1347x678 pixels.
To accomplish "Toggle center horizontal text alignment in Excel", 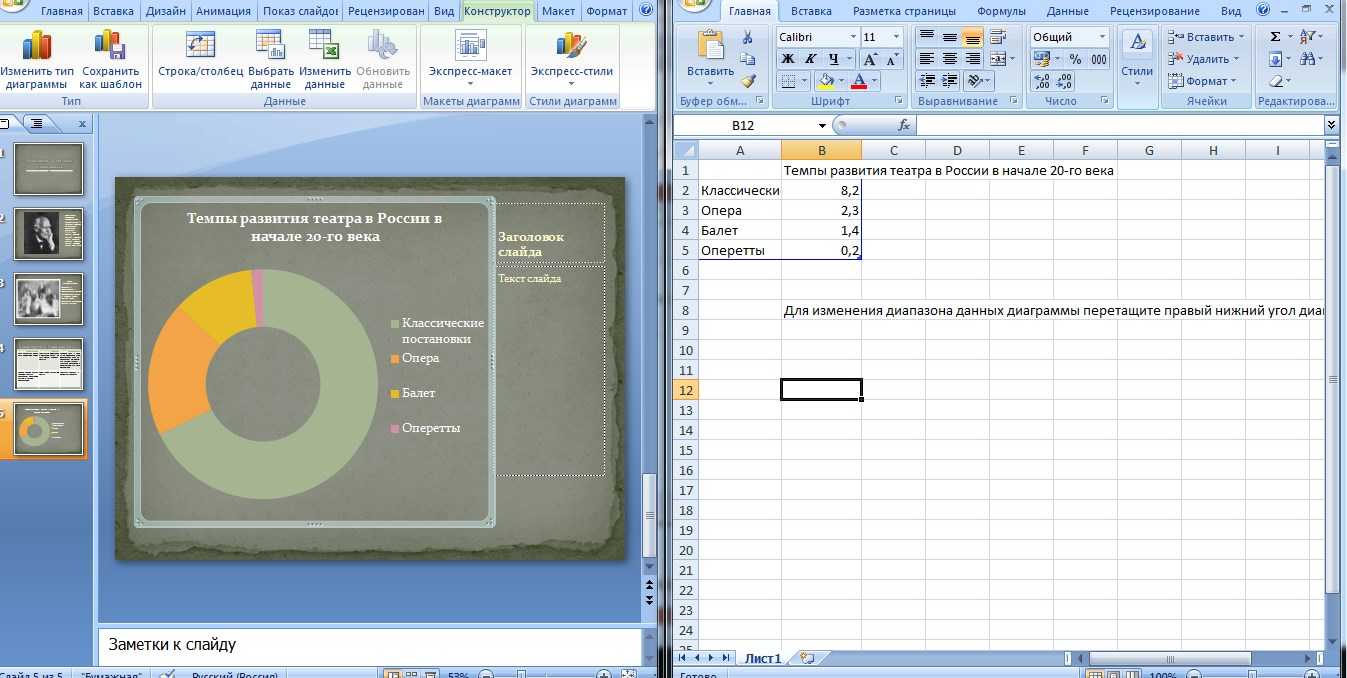I will point(949,59).
